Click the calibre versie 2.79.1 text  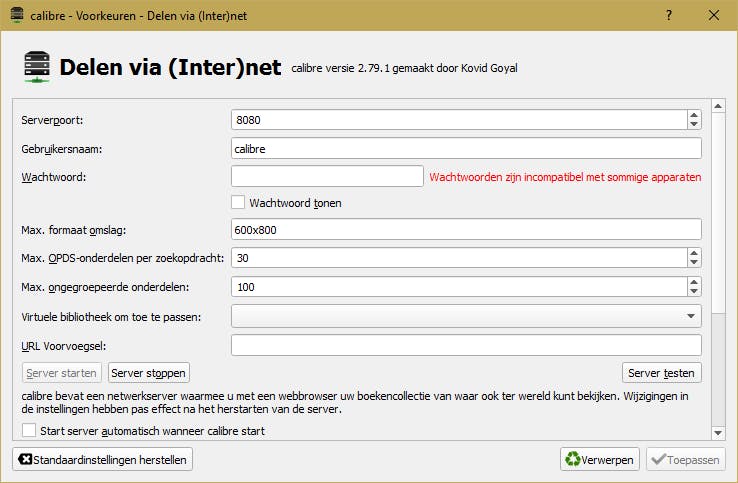[x=404, y=68]
